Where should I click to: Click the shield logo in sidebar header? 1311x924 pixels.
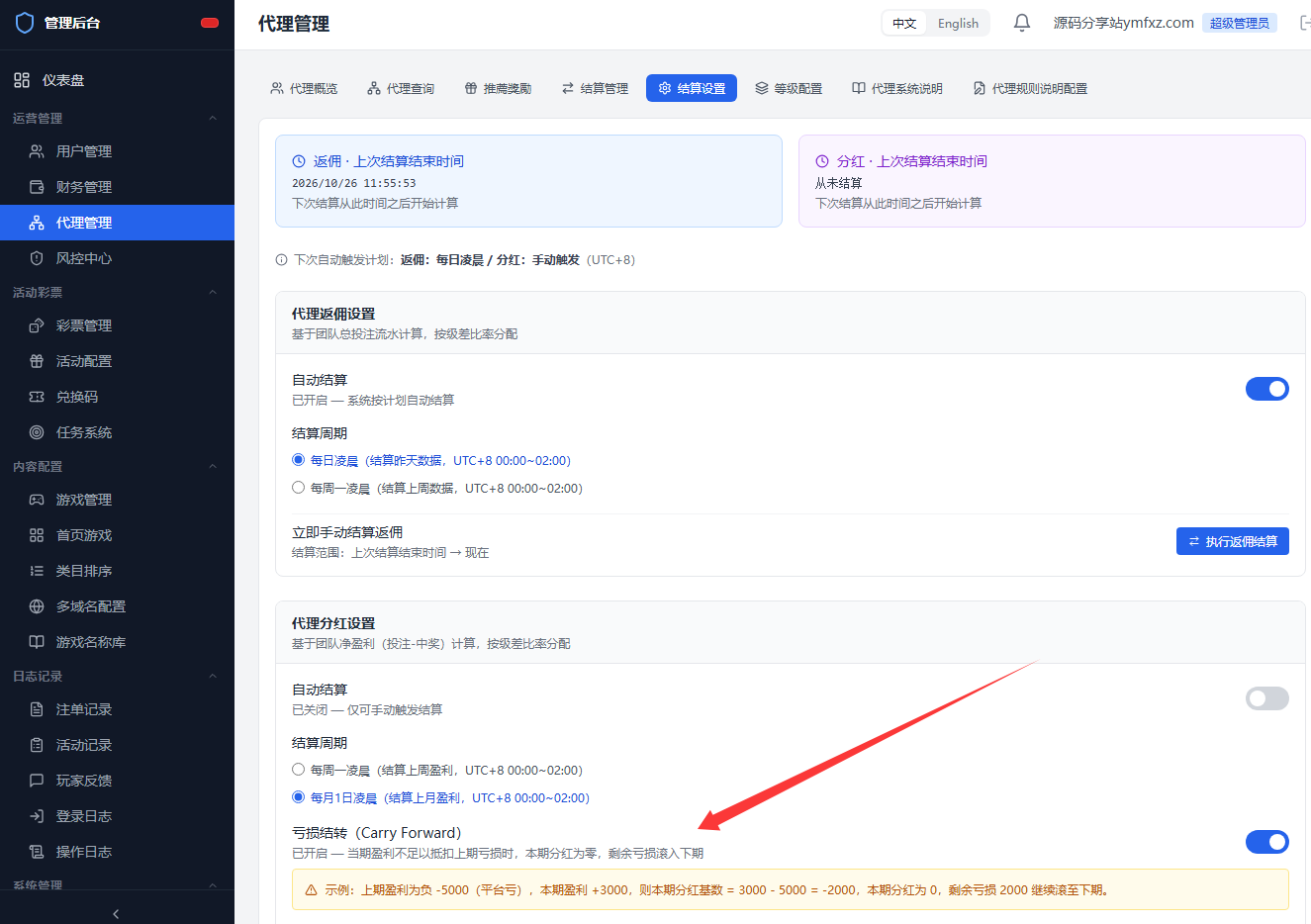[x=25, y=23]
